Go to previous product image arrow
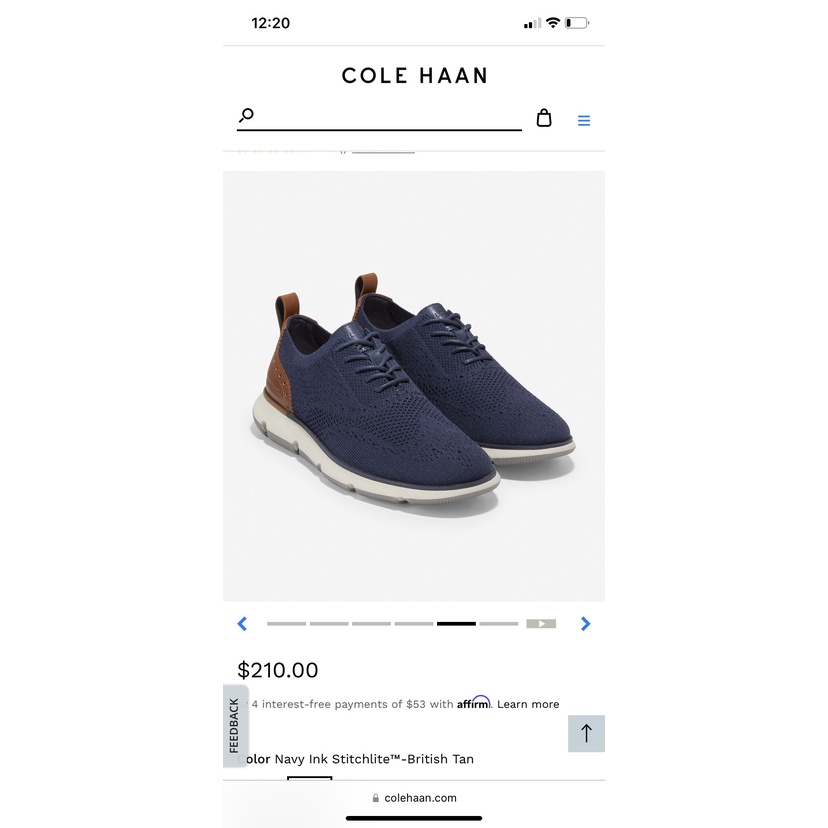The height and width of the screenshot is (828, 828). (242, 624)
